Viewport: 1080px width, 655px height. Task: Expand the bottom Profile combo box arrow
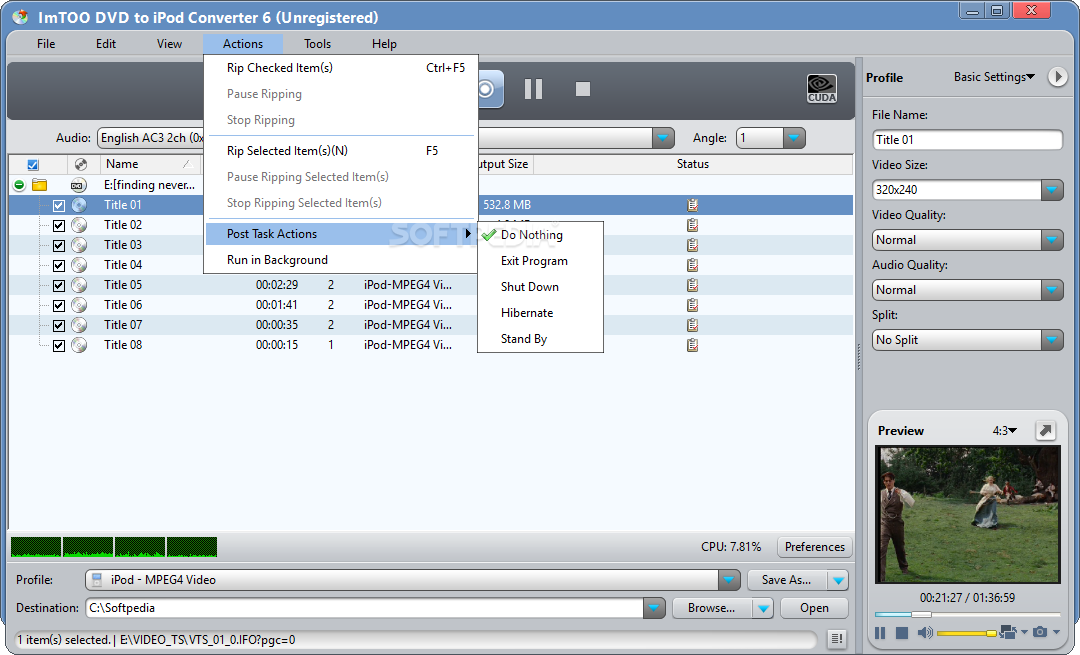[x=729, y=580]
